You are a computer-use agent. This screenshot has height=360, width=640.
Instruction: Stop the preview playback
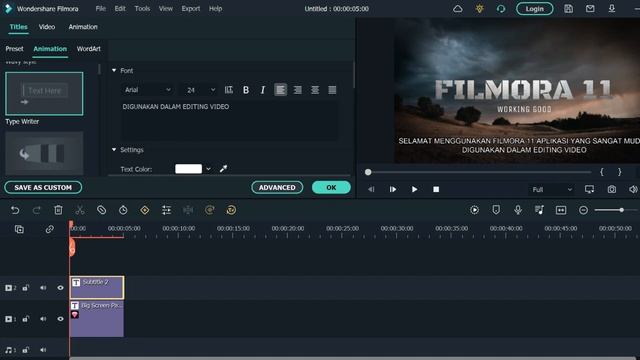pyautogui.click(x=436, y=189)
